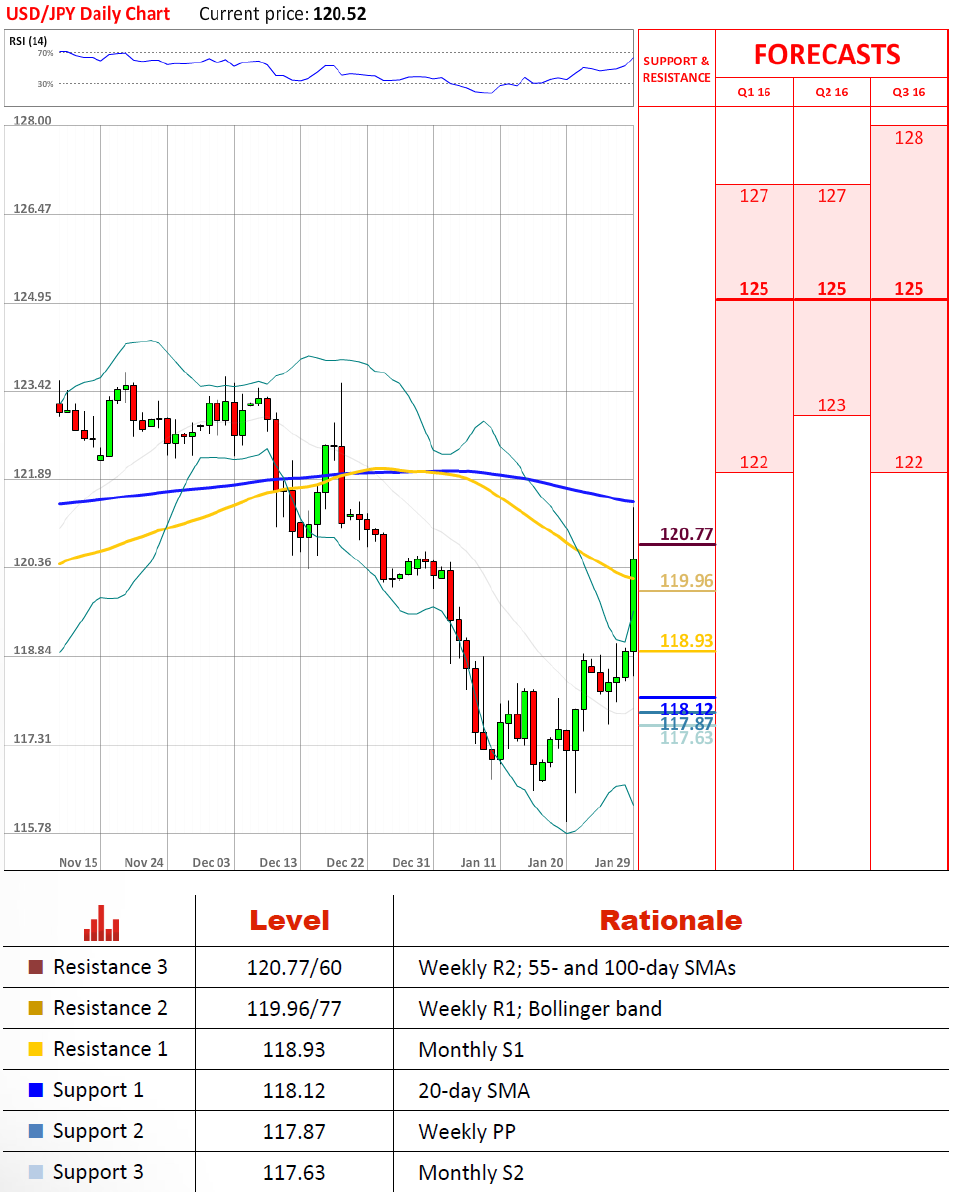Select the Q3 16 forecast column header
Screen dimensions: 956x1192
(x=909, y=92)
